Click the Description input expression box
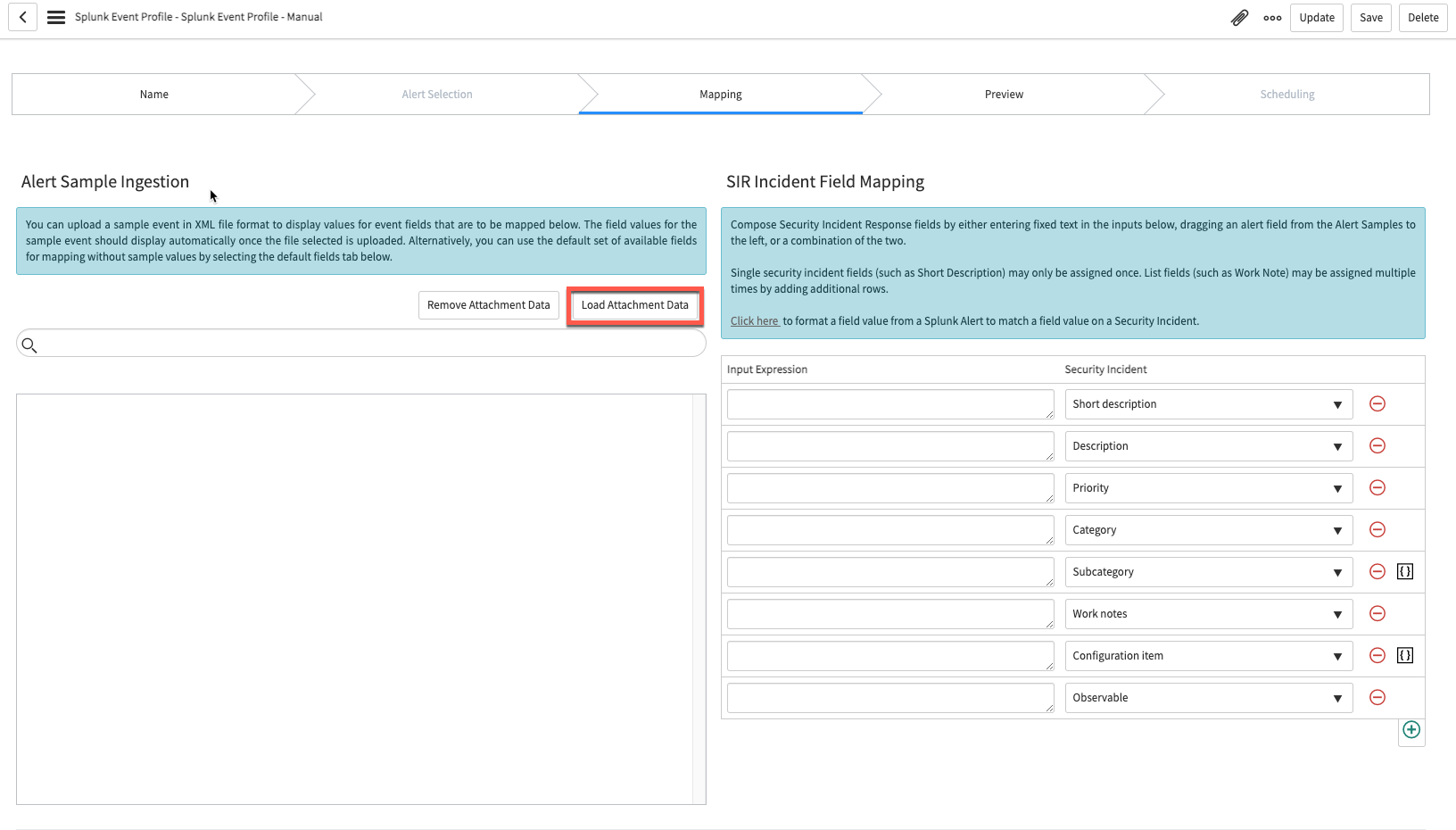1456x830 pixels. coord(890,446)
